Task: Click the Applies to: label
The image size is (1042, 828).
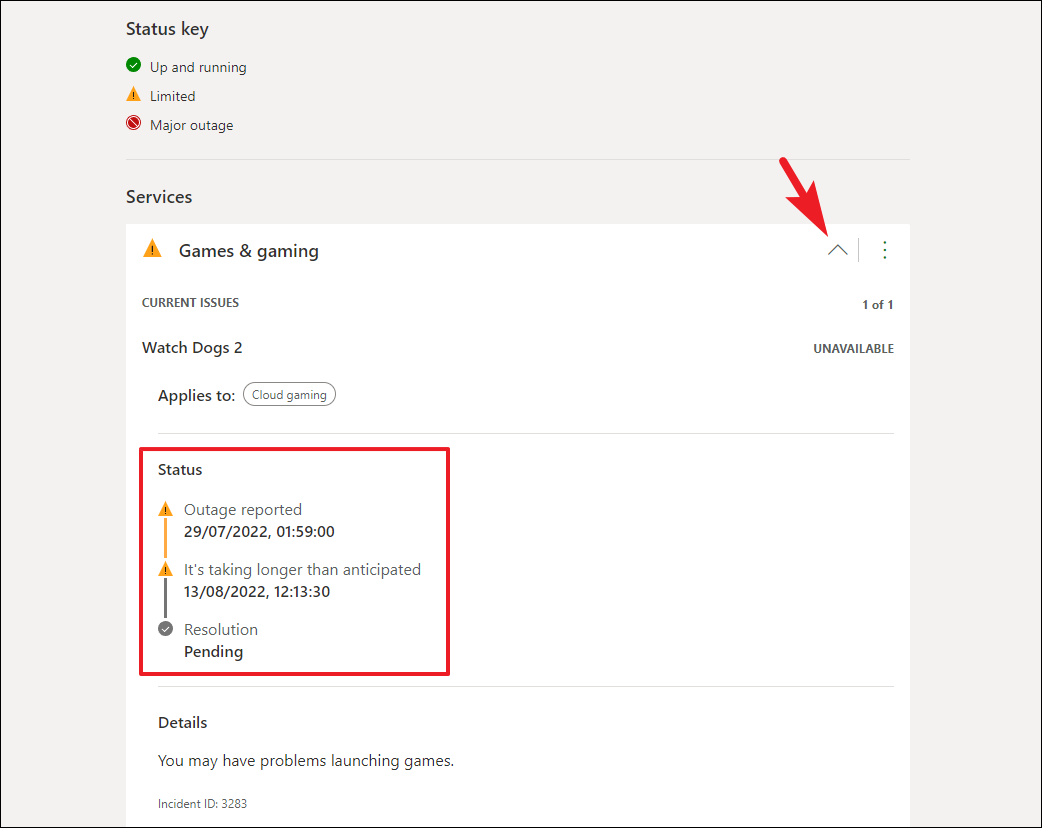Action: click(197, 396)
